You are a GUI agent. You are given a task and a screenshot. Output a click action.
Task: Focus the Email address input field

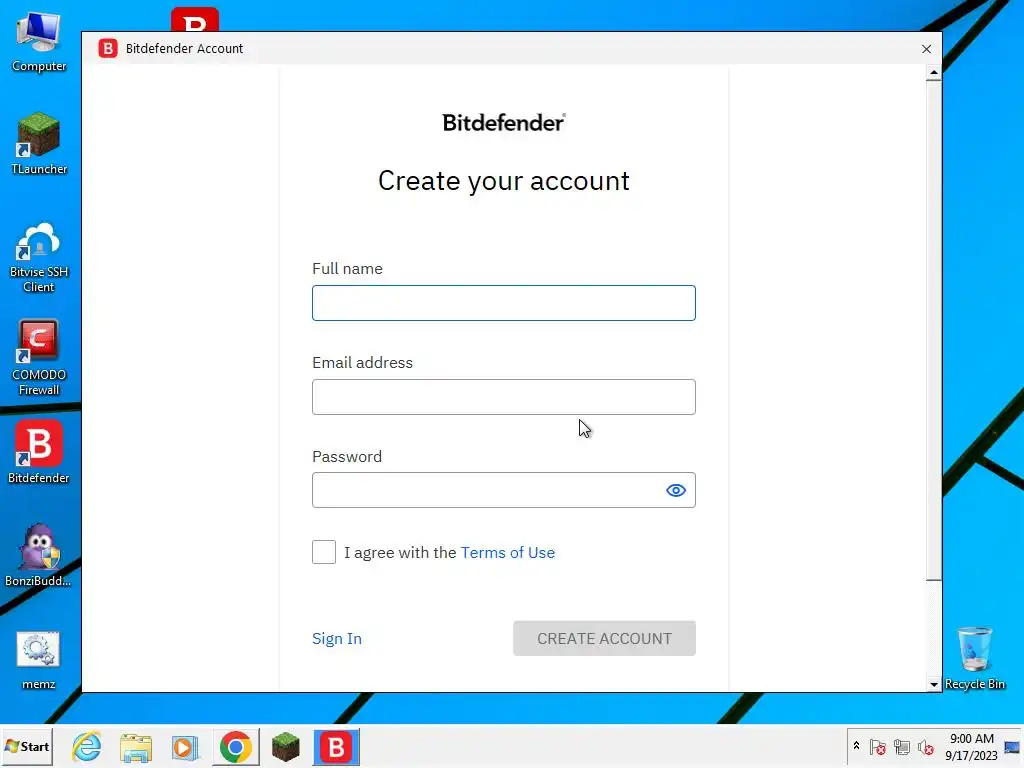(504, 396)
